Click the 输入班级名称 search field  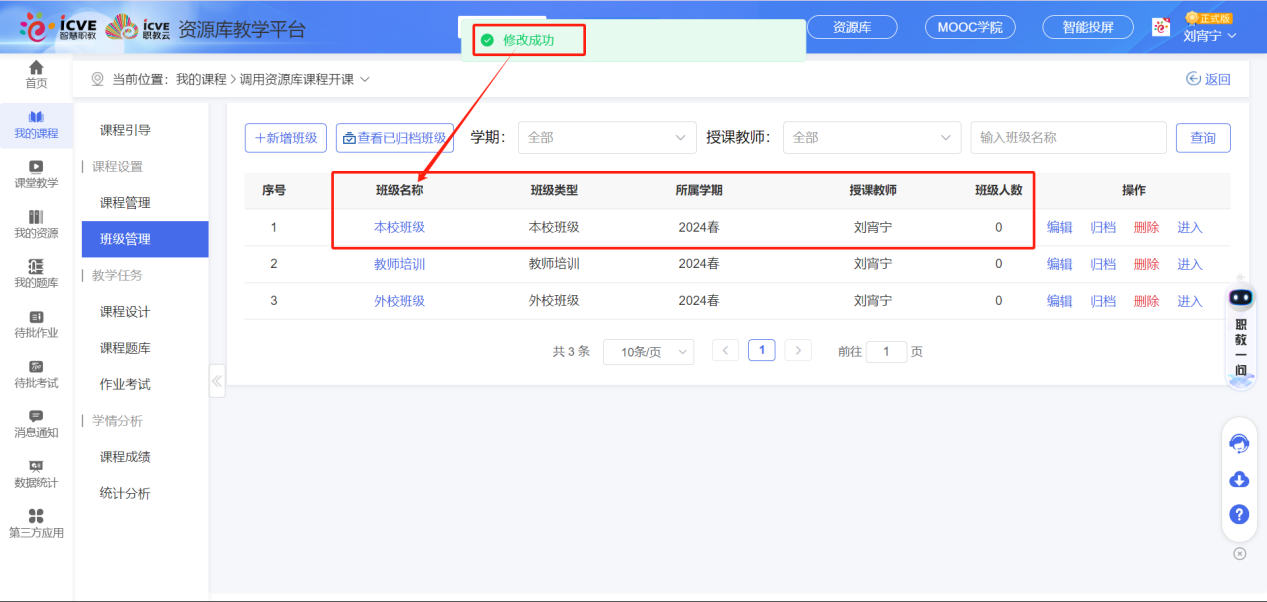coord(1068,138)
